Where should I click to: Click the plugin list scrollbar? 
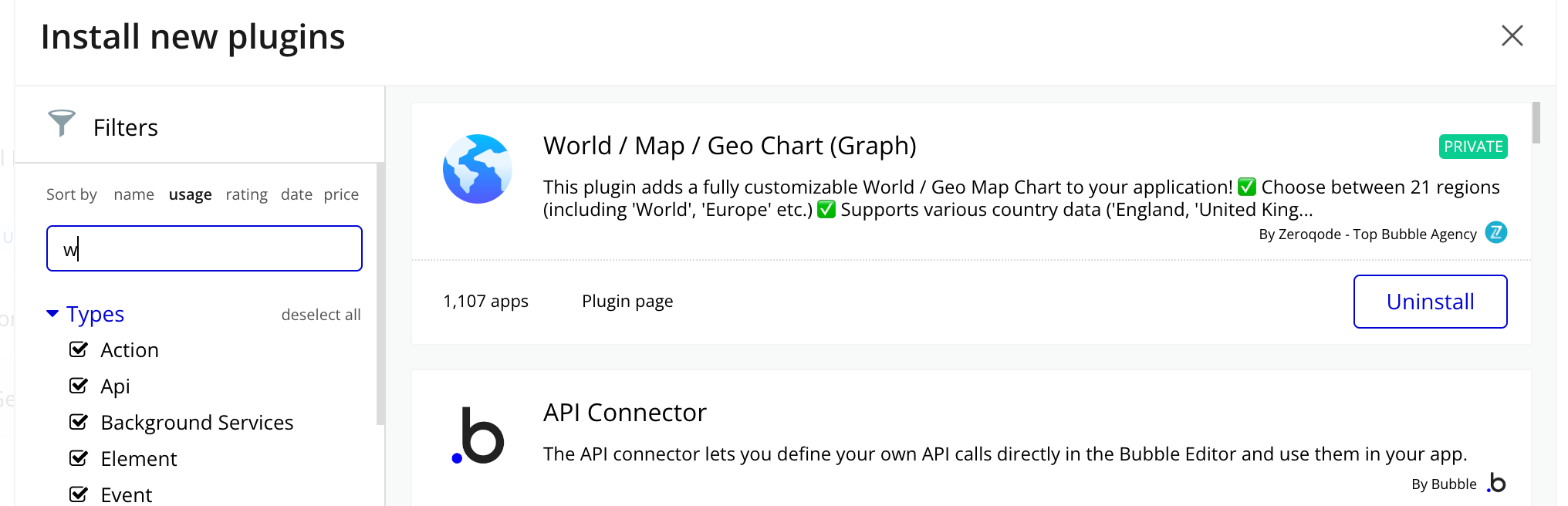[1536, 123]
